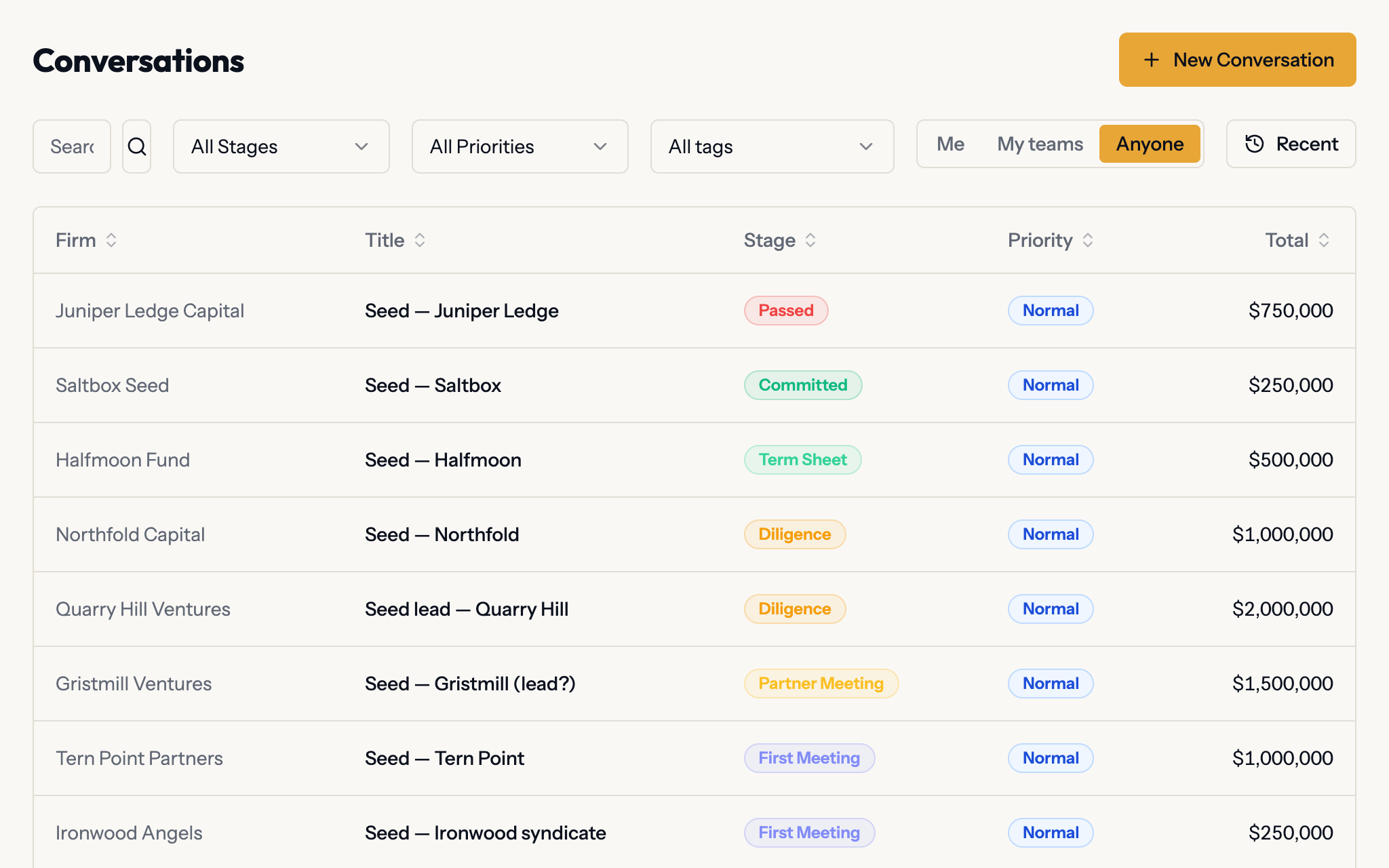Open Seed — Saltbox conversation
The height and width of the screenshot is (868, 1389).
[433, 385]
